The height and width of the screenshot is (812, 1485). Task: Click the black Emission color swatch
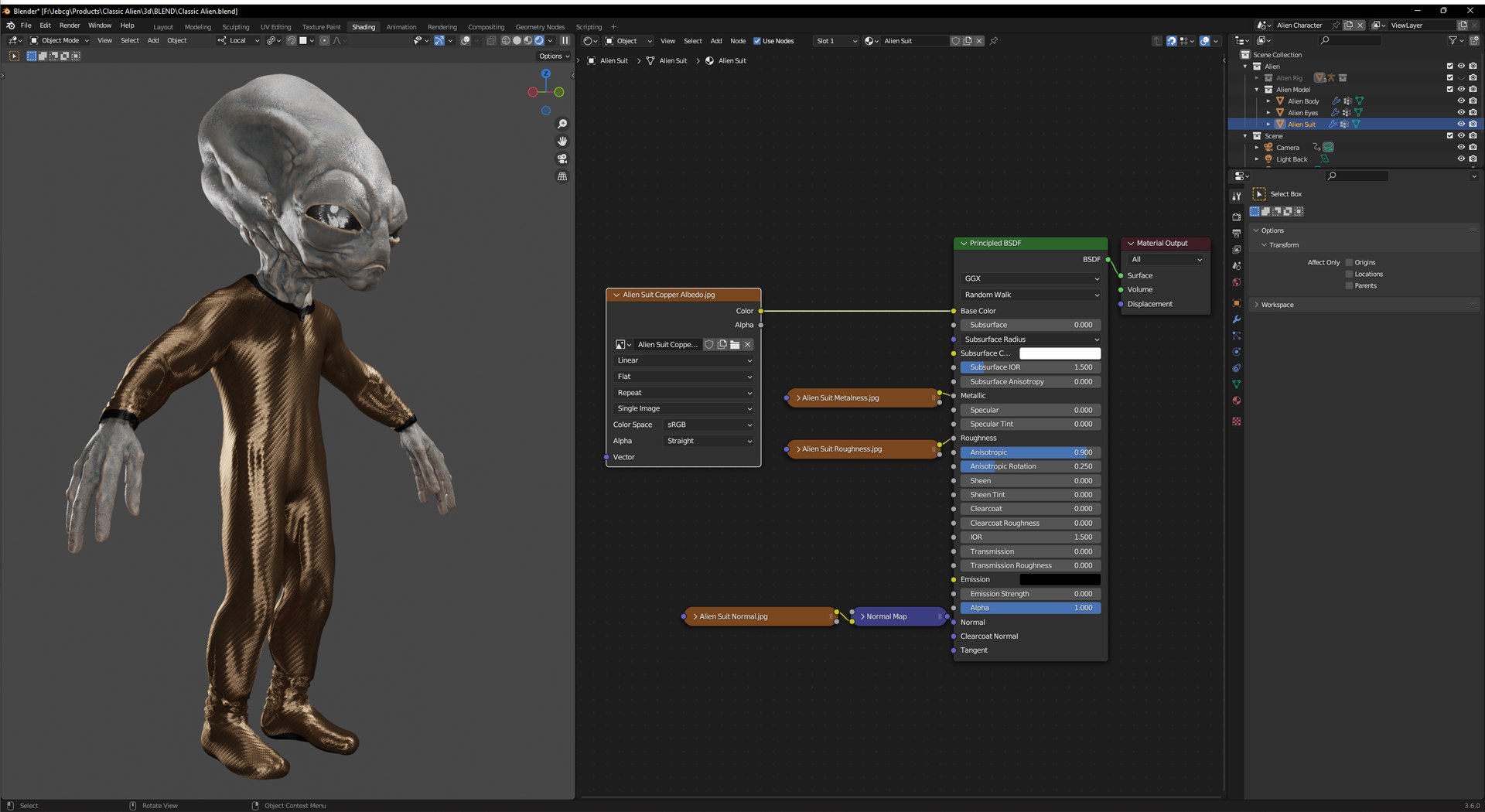(x=1060, y=580)
